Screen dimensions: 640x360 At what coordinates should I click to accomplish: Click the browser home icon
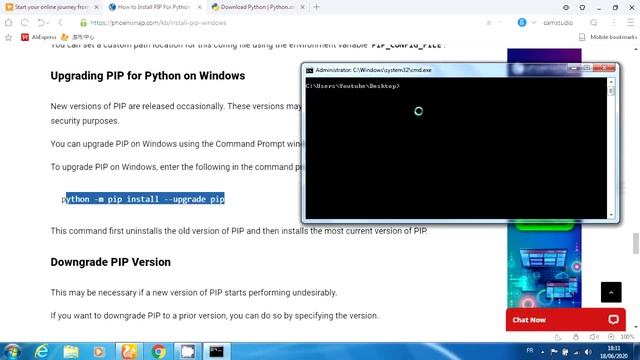point(9,23)
